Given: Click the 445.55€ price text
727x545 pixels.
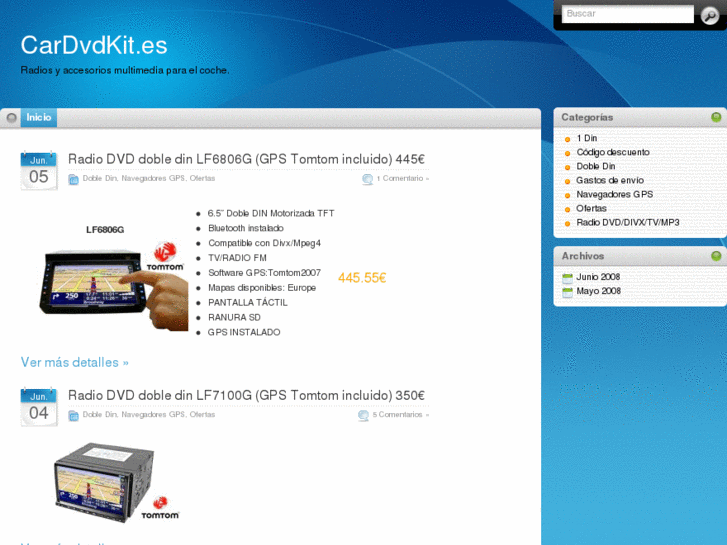Looking at the screenshot, I should [x=362, y=278].
